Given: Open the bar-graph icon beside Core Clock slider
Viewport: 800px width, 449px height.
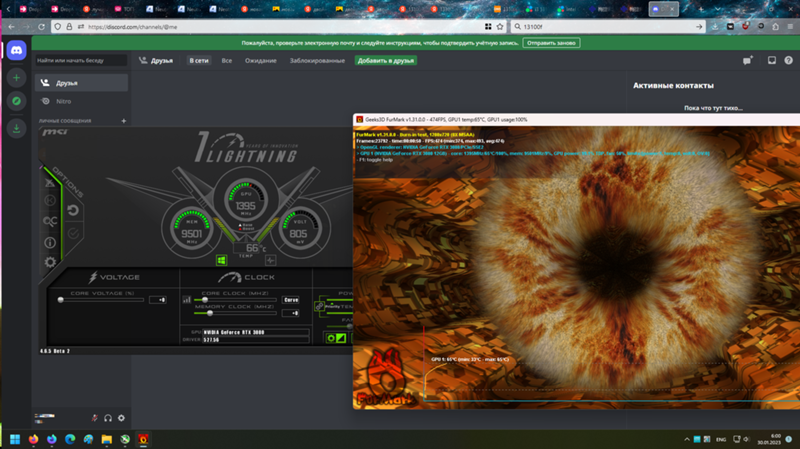Looking at the screenshot, I should [x=187, y=300].
